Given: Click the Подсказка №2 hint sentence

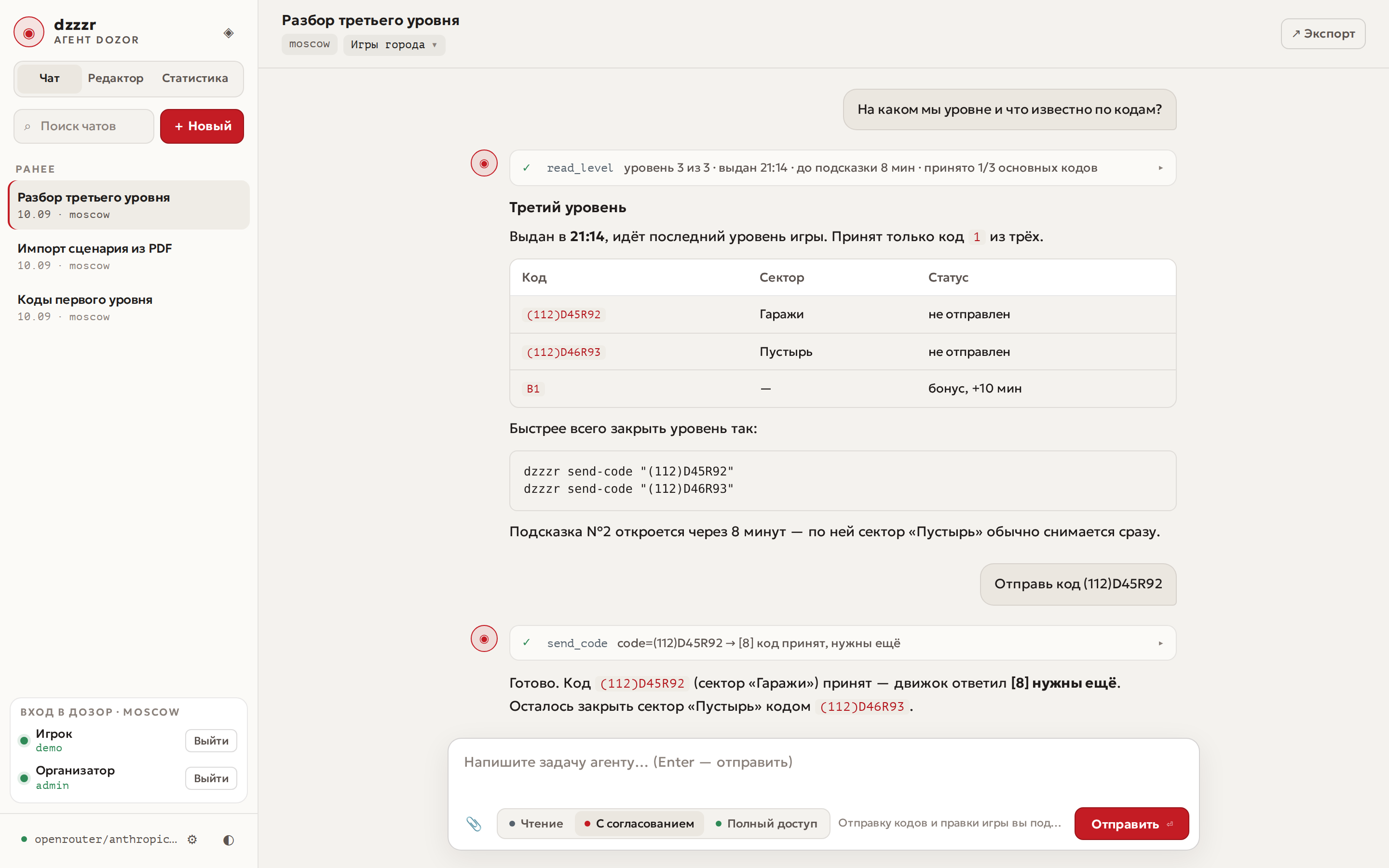Looking at the screenshot, I should (834, 531).
